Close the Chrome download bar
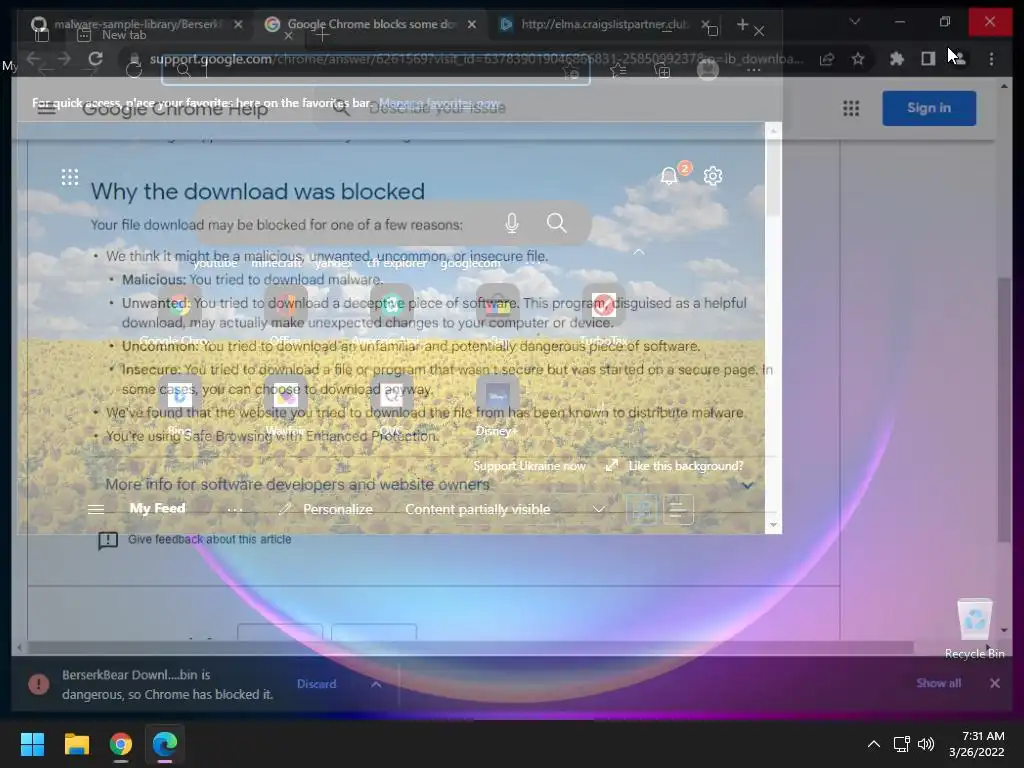Screen dimensions: 1024x768 point(995,683)
